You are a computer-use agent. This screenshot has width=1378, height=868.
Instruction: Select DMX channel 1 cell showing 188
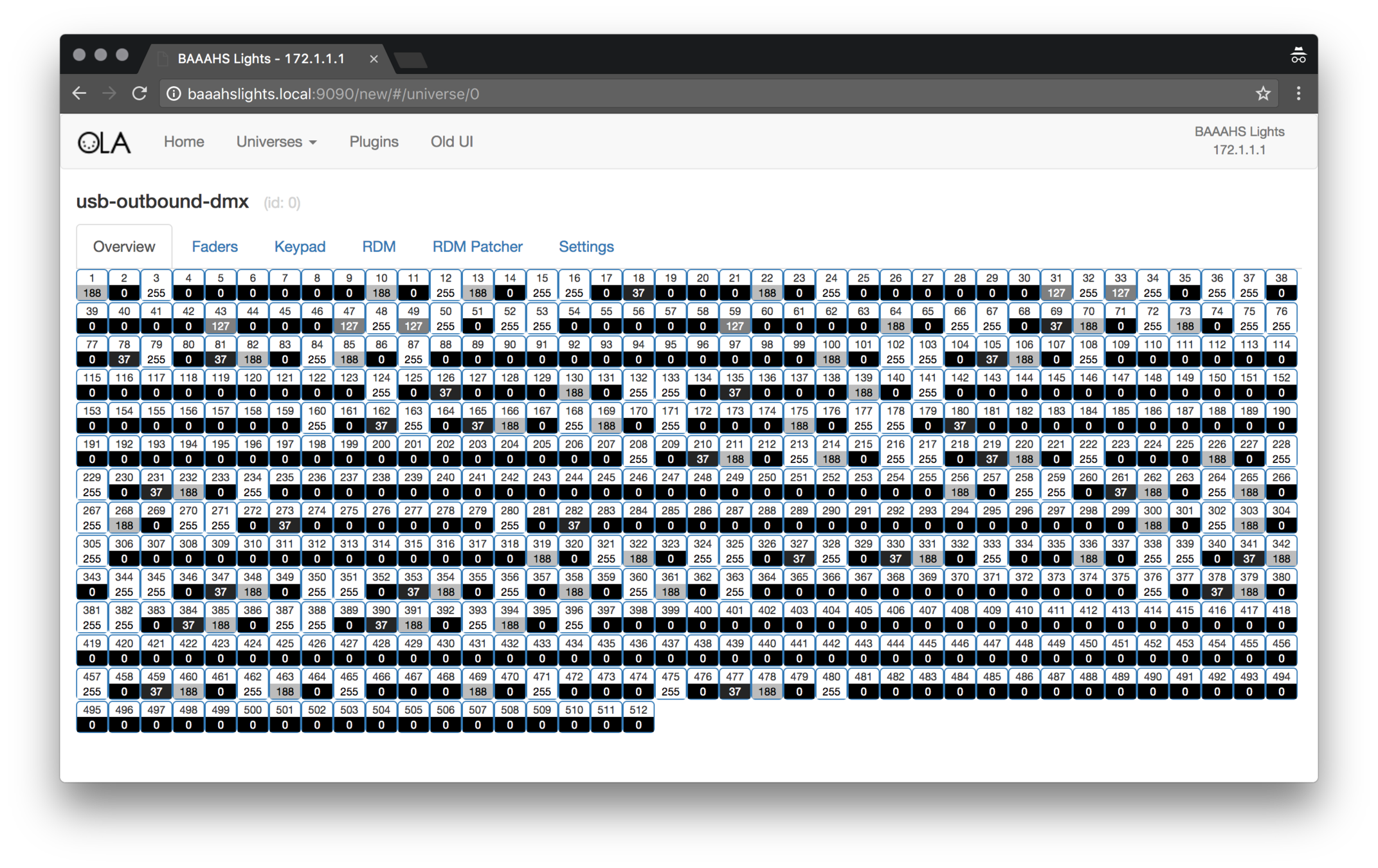[x=92, y=285]
